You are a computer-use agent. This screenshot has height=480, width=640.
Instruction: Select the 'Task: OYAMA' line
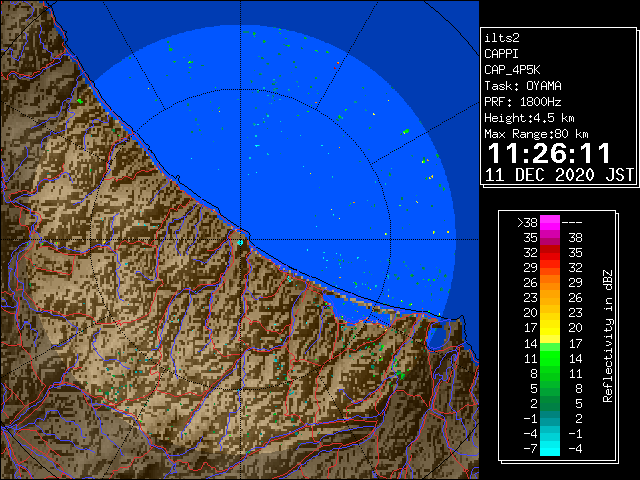tap(523, 86)
